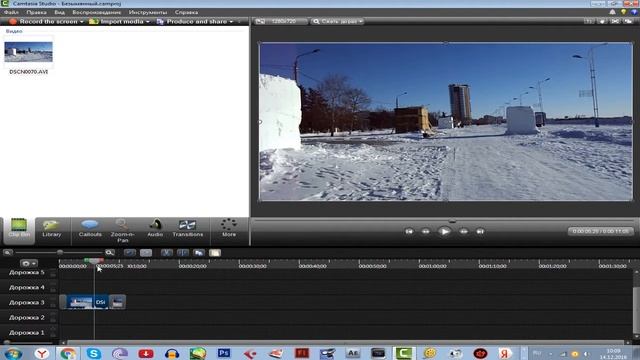The height and width of the screenshot is (360, 640).
Task: Select the DSCN0070.AVI clip thumbnail
Action: pos(29,52)
